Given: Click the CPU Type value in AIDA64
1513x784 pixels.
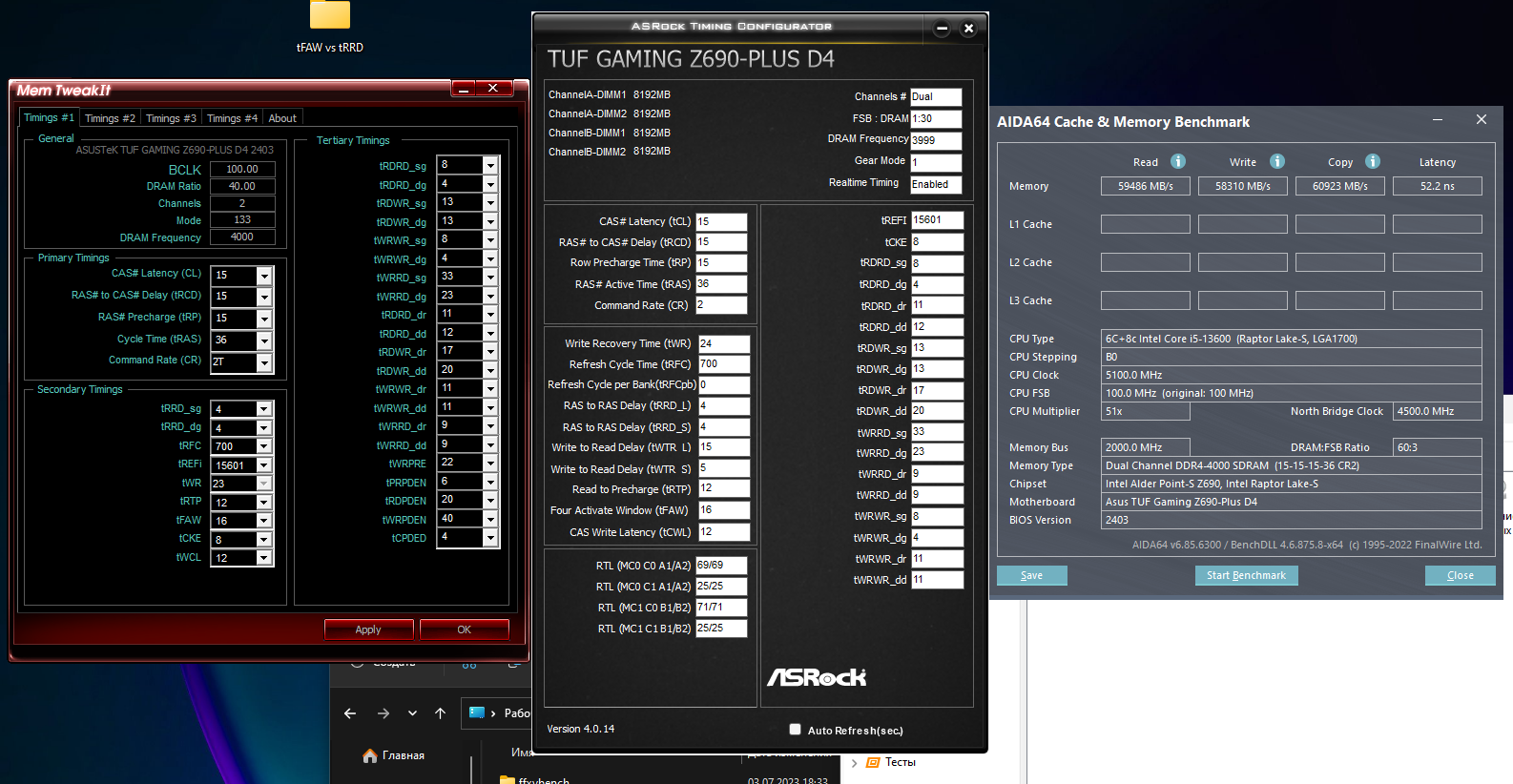Looking at the screenshot, I should [1292, 339].
